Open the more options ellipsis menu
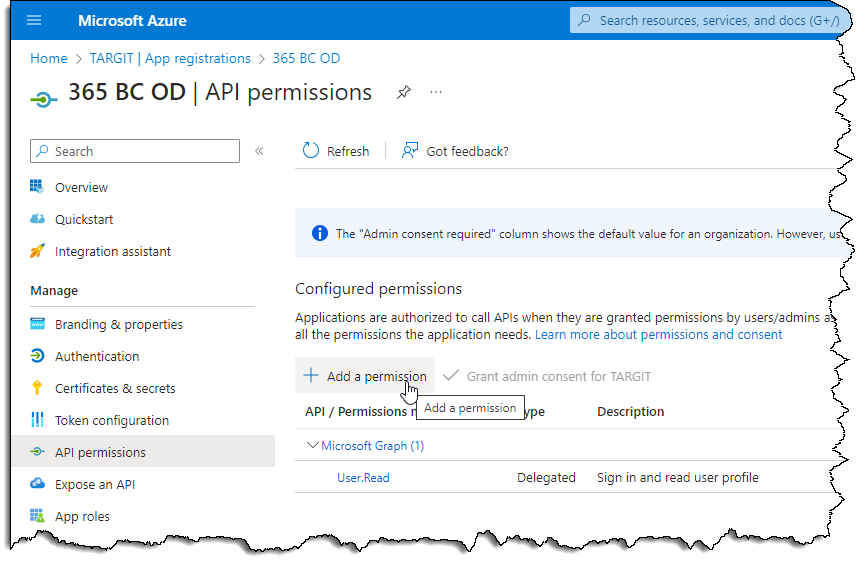861x570 pixels. click(x=436, y=92)
